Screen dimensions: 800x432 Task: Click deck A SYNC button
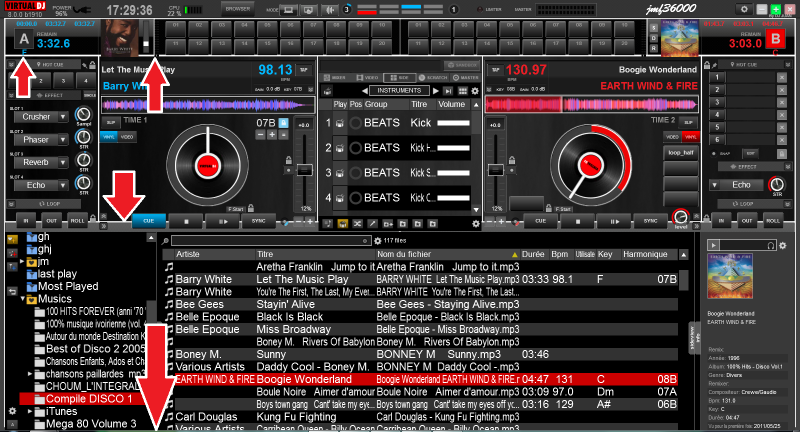pos(259,221)
